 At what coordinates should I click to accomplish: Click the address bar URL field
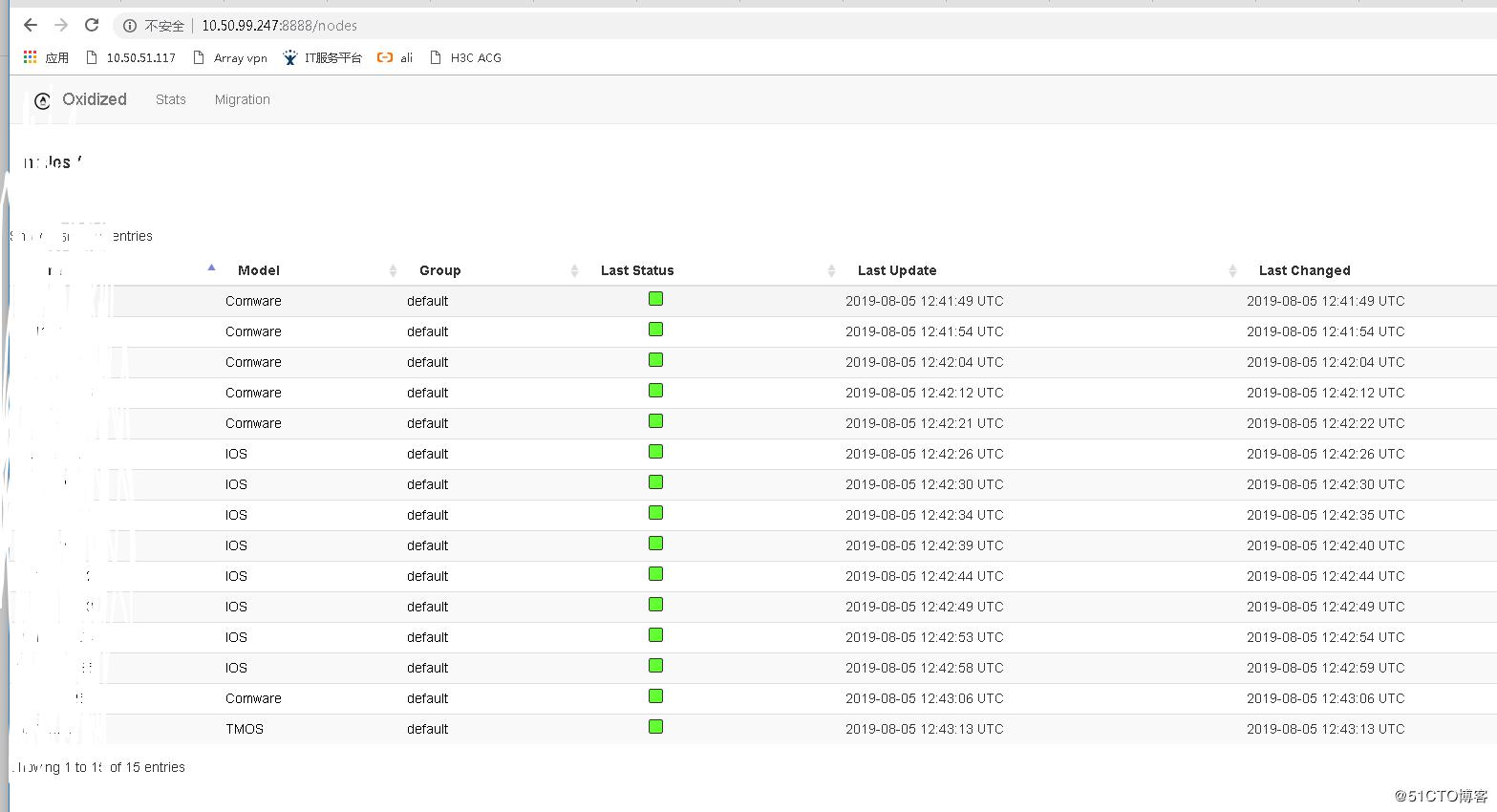pyautogui.click(x=279, y=26)
